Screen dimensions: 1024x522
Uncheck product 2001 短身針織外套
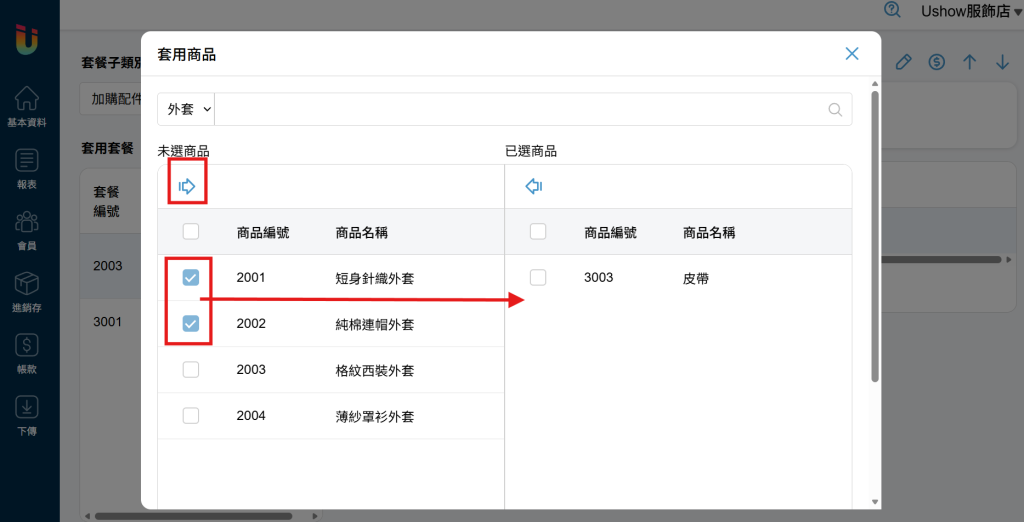pos(191,278)
